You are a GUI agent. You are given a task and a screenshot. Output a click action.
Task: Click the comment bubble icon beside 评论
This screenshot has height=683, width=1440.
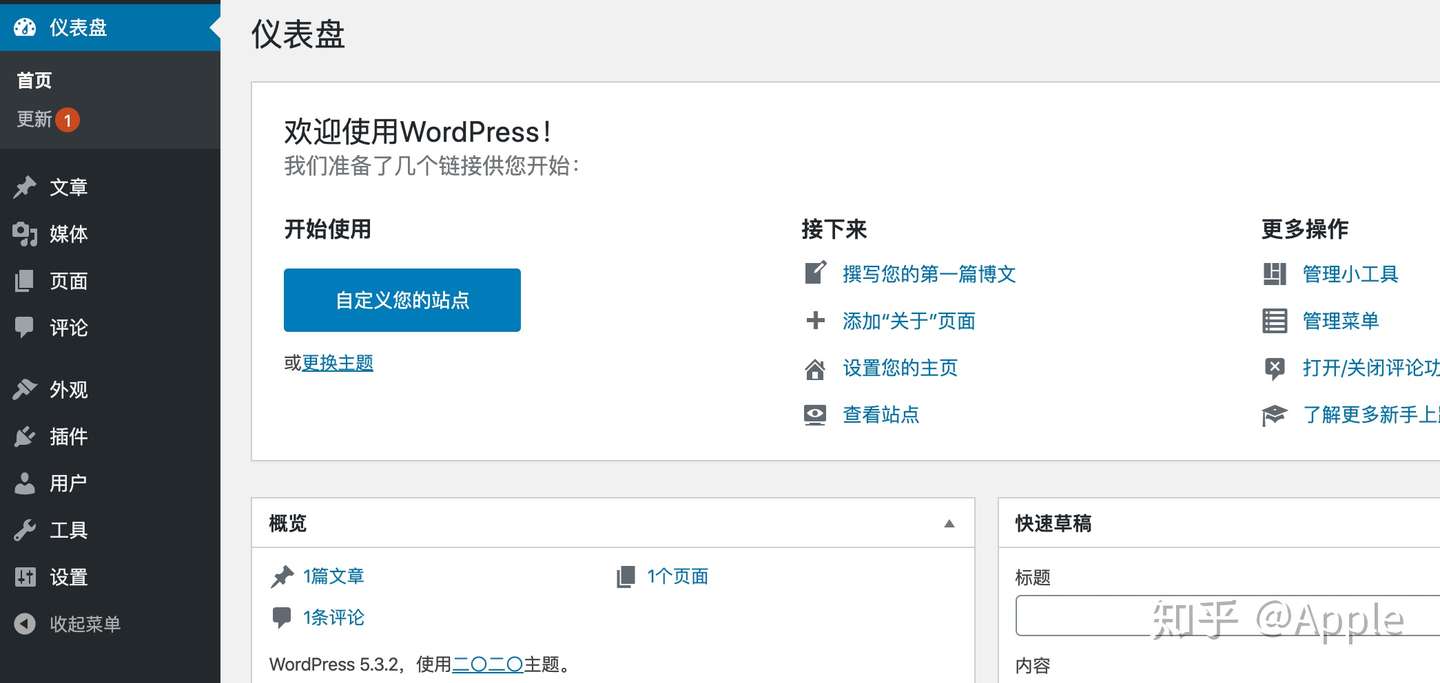25,328
